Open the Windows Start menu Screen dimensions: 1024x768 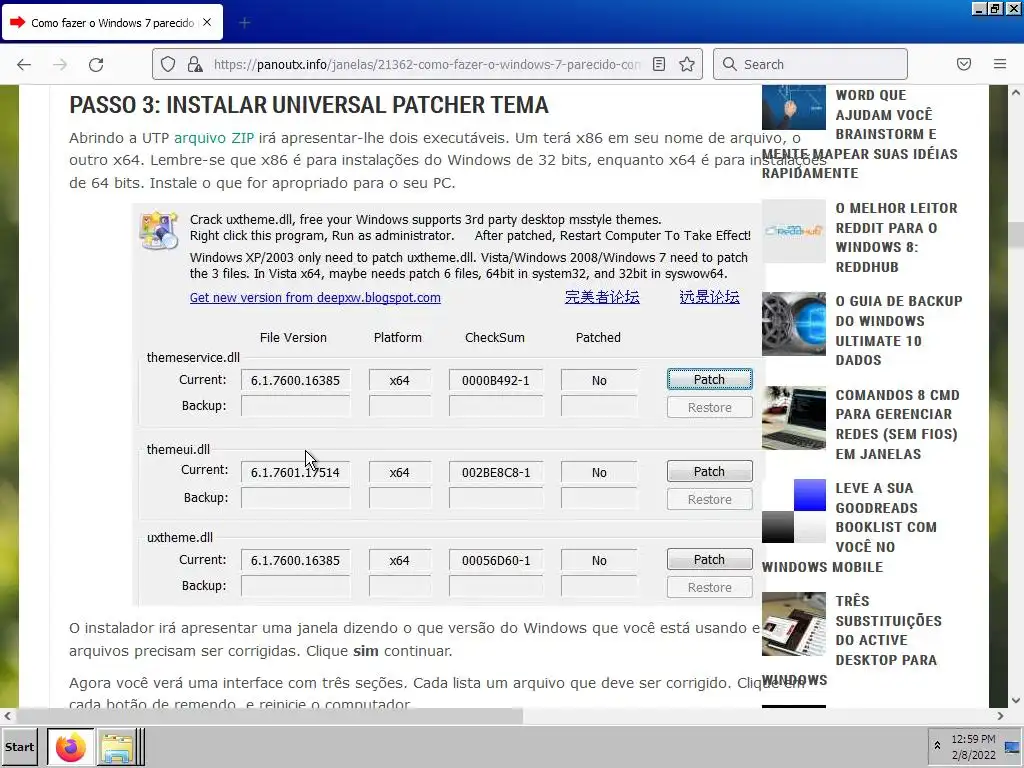pyautogui.click(x=20, y=747)
